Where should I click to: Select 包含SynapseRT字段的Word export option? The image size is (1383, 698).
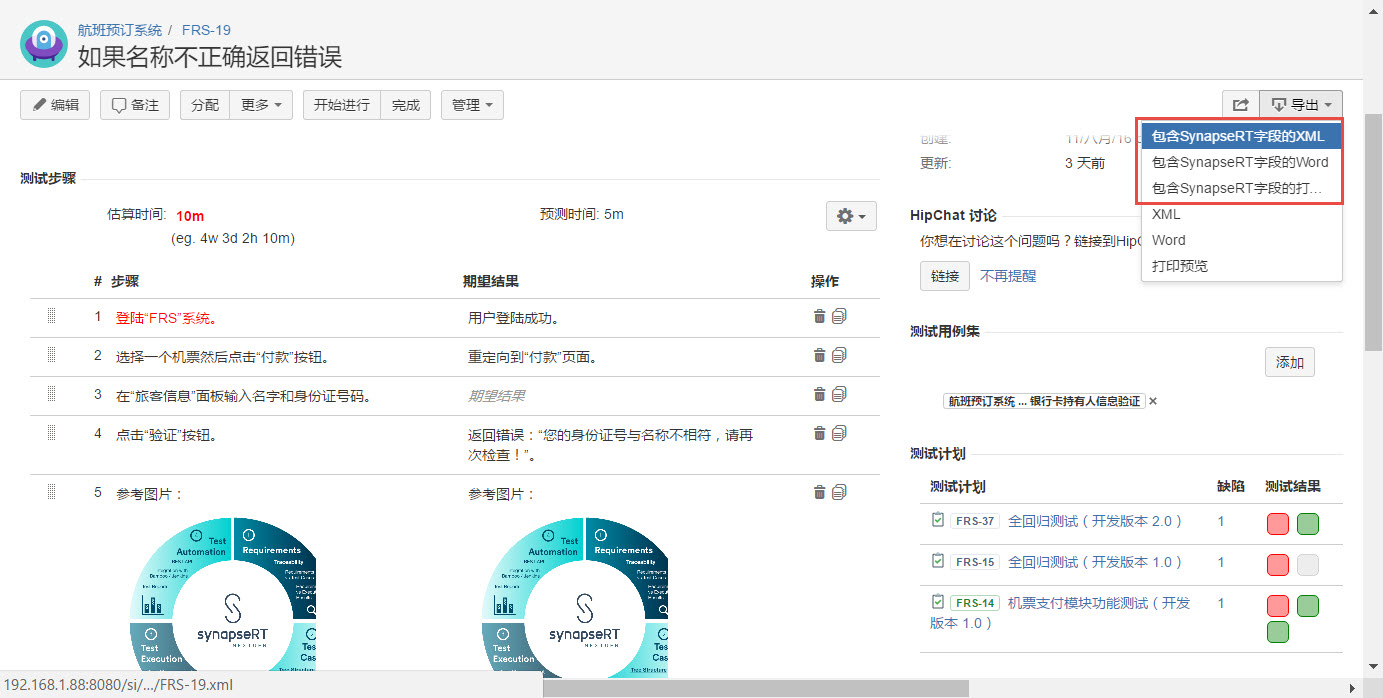pyautogui.click(x=1241, y=162)
